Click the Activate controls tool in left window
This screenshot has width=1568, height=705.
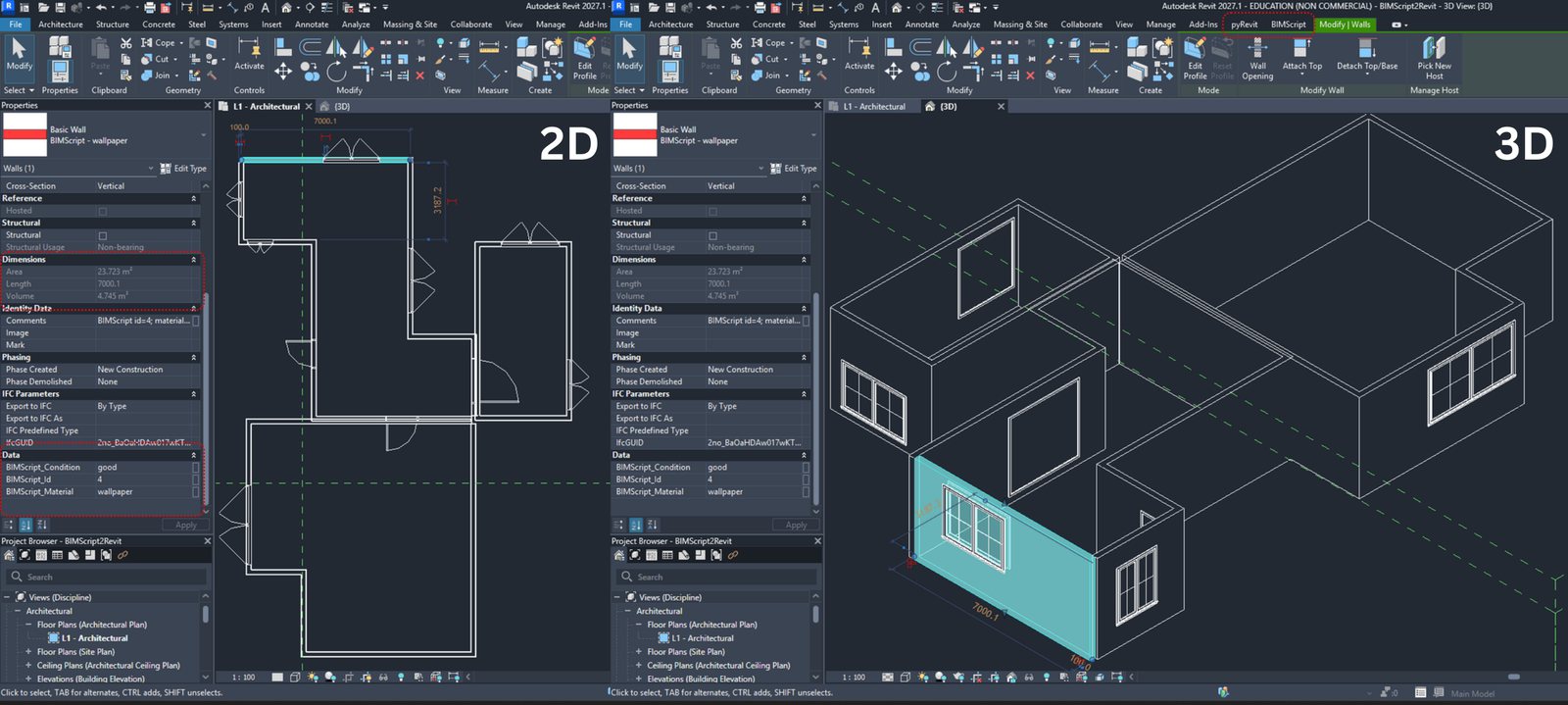[x=249, y=55]
